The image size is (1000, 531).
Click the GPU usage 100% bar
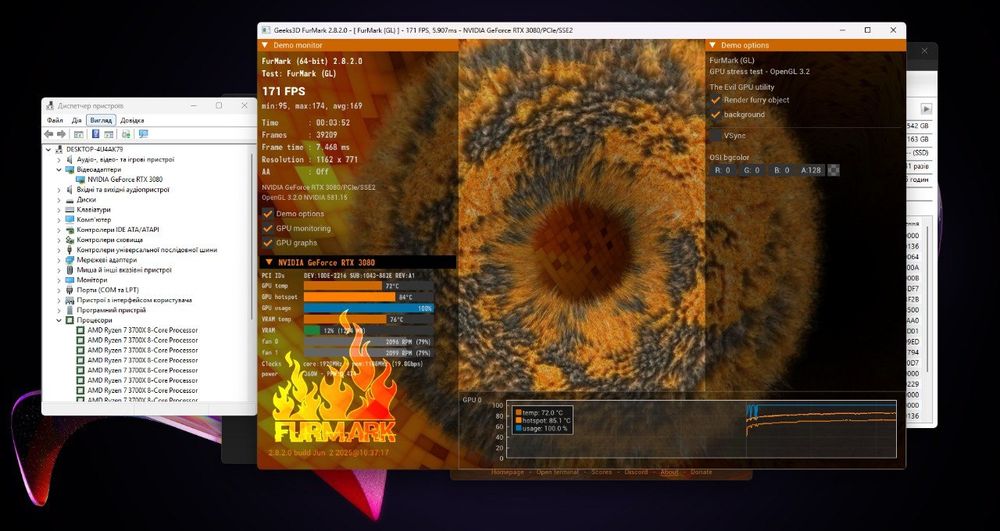(369, 308)
